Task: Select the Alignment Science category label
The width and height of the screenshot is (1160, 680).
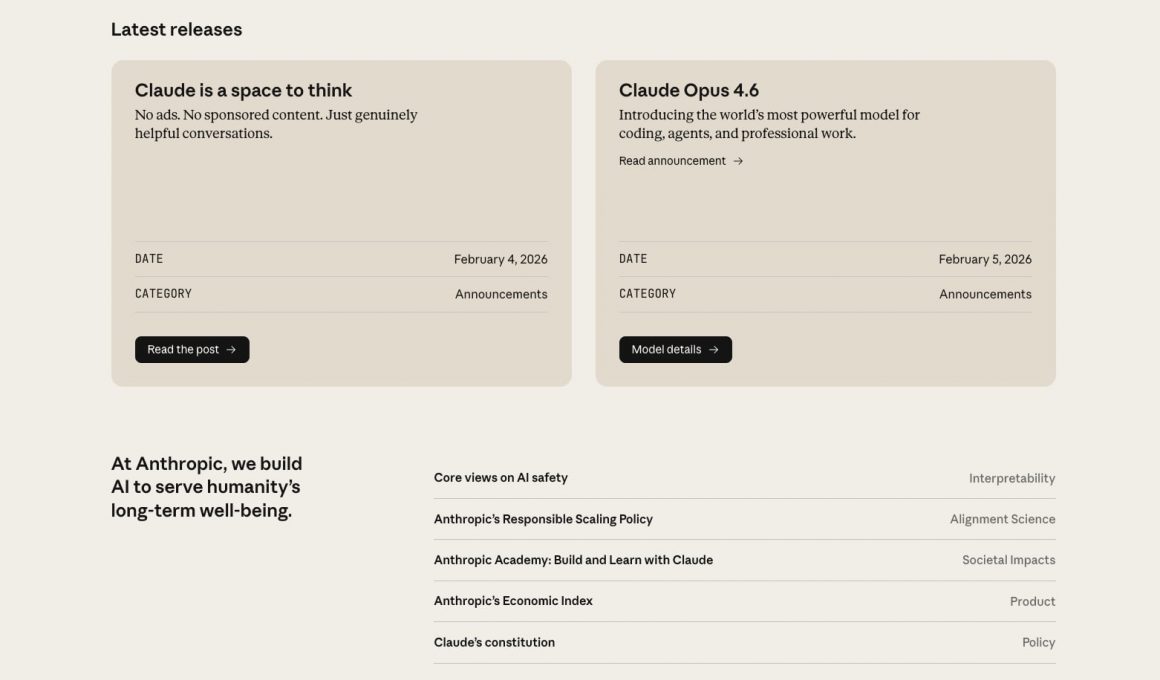Action: pos(1002,520)
